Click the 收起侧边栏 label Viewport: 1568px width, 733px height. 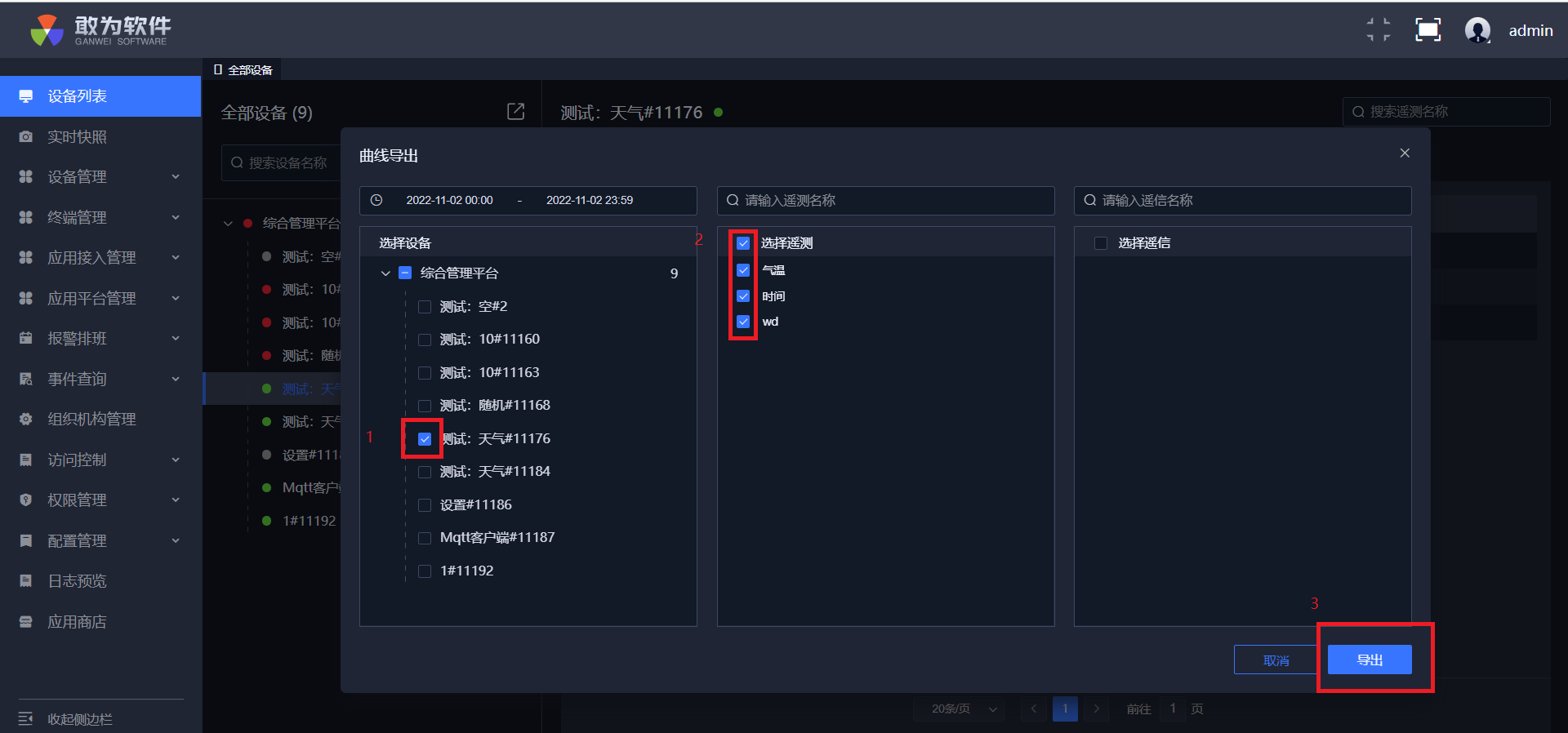click(80, 719)
